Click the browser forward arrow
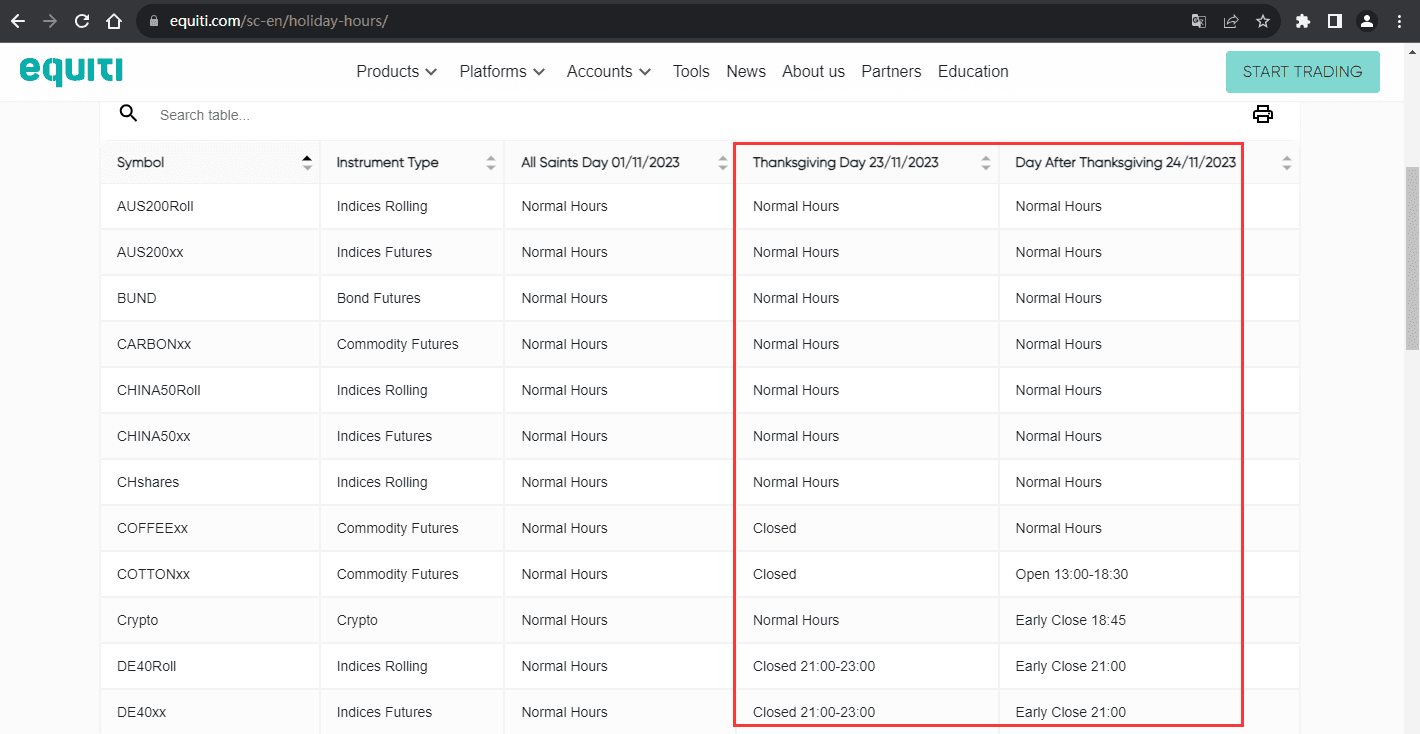 (x=50, y=21)
